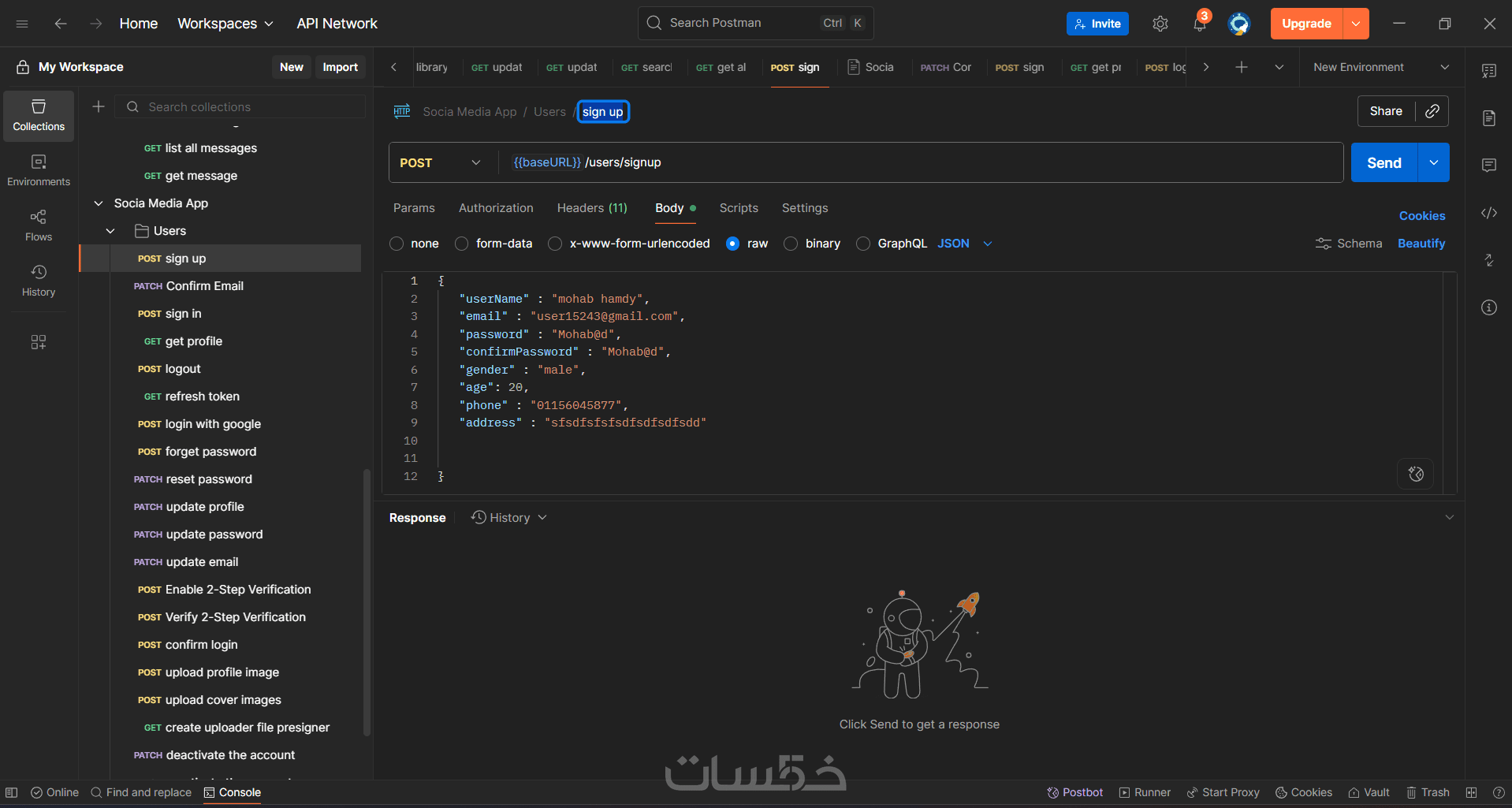Open the Send options dropdown arrow
Screen dimensions: 1512x808
pos(1434,162)
